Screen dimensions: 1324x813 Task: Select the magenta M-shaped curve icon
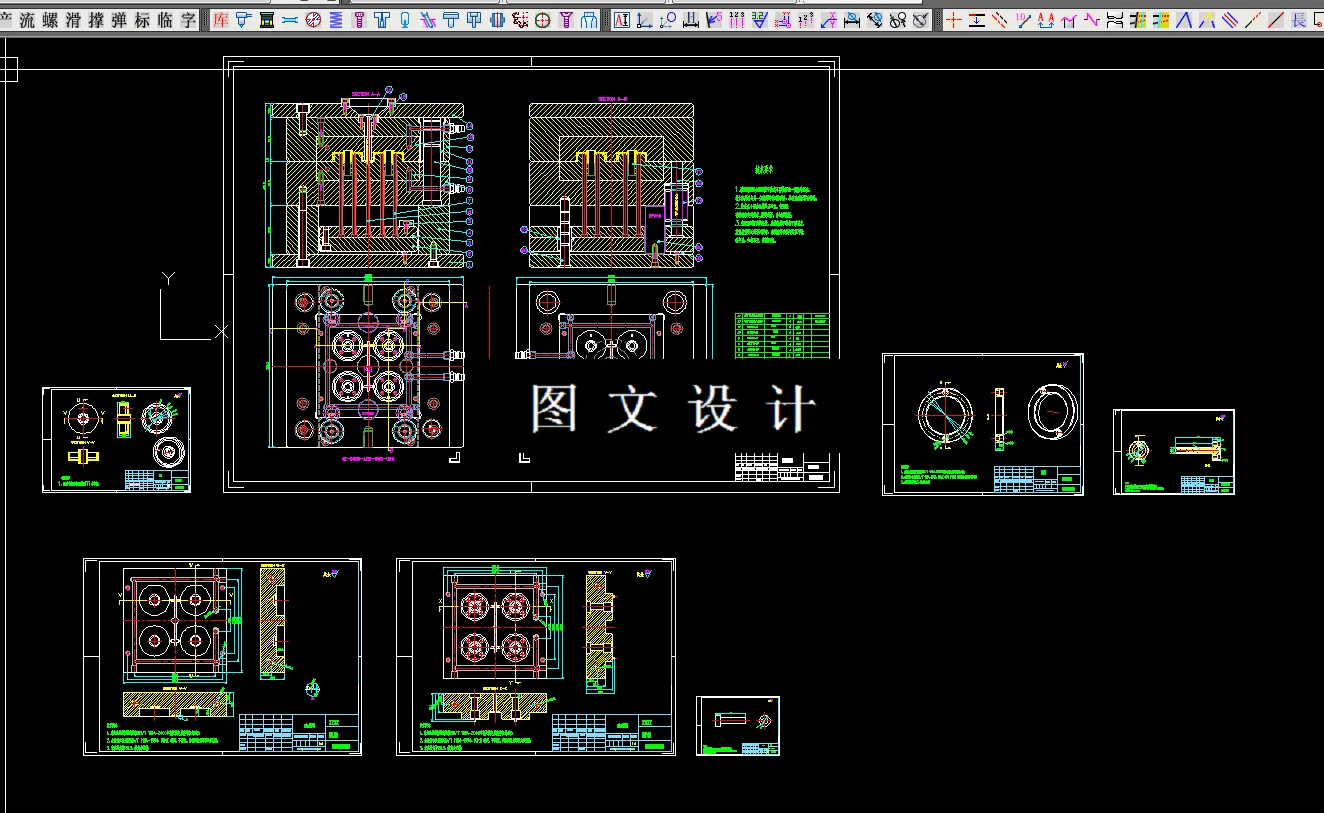click(1069, 19)
